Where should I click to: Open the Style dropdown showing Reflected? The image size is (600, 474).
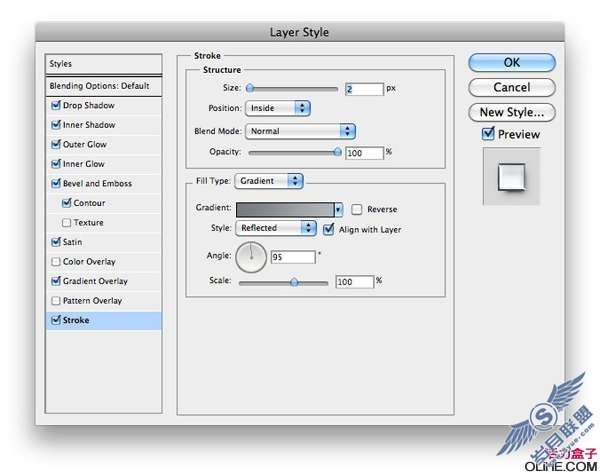[276, 228]
